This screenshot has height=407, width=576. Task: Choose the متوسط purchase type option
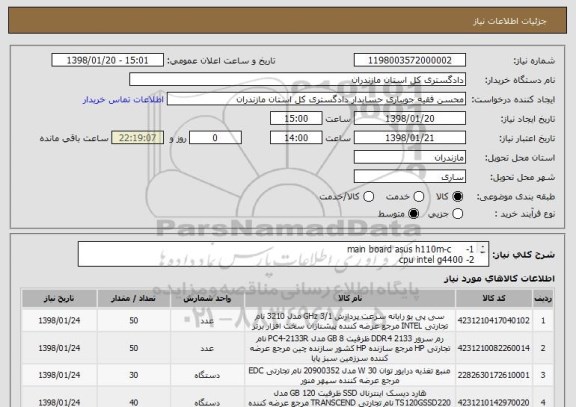pyautogui.click(x=414, y=213)
